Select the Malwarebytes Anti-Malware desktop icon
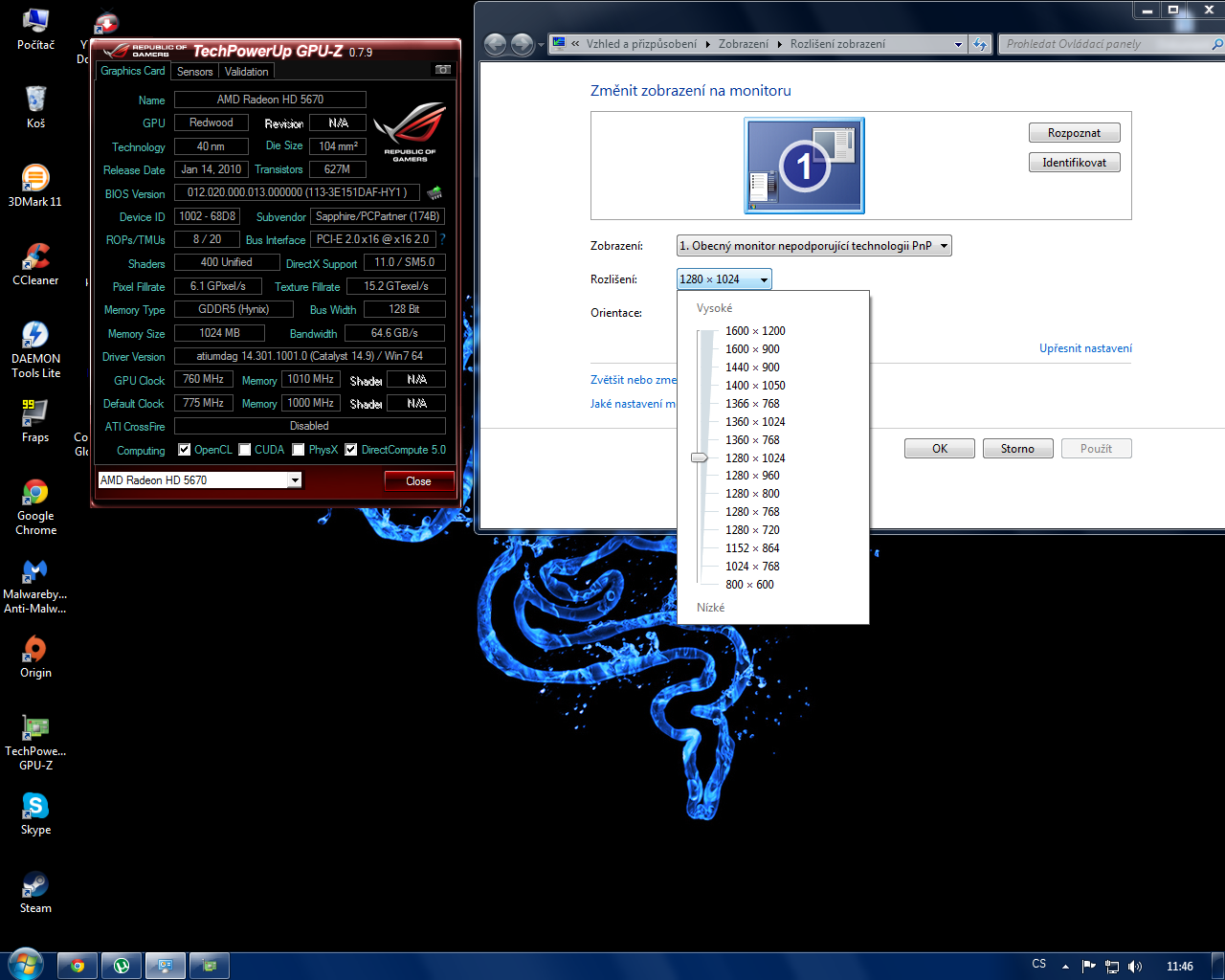Screen dimensions: 1225x980 pos(35,585)
